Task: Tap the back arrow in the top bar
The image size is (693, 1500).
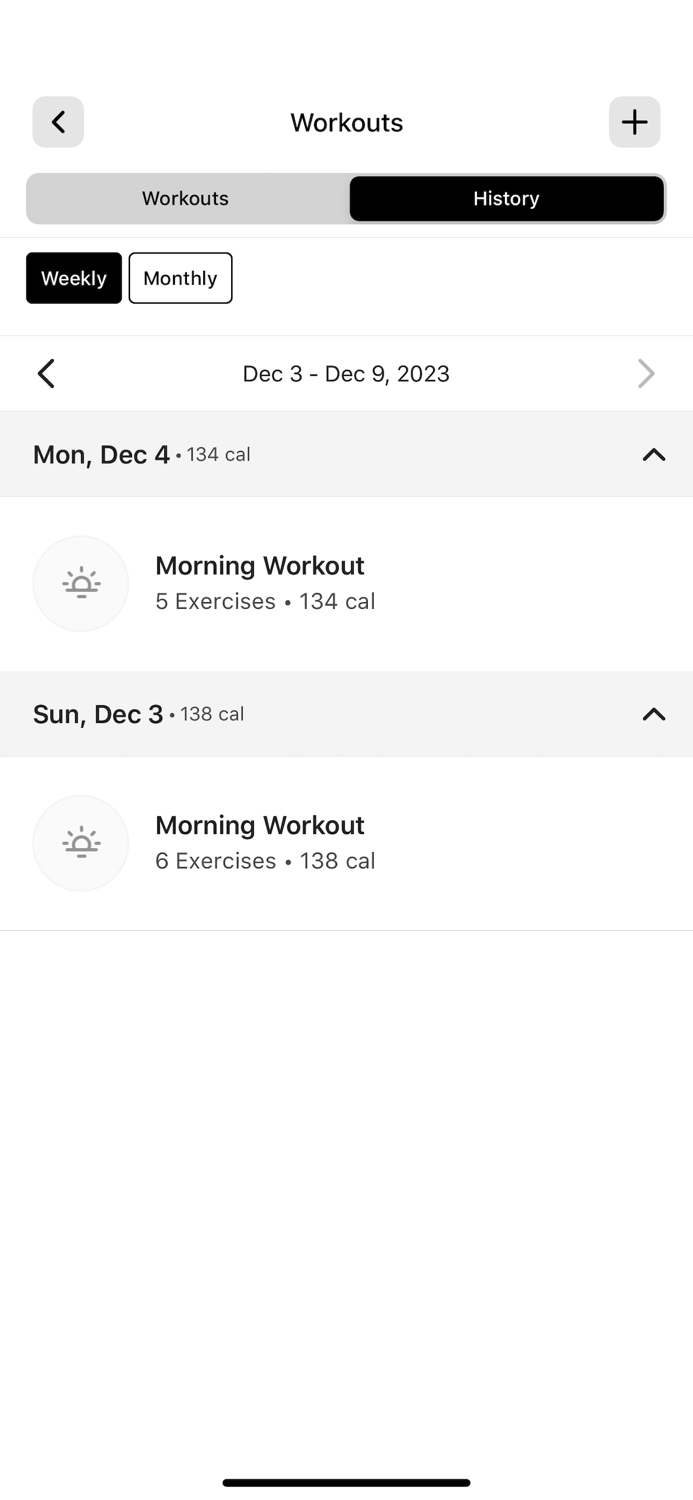Action: click(x=58, y=122)
